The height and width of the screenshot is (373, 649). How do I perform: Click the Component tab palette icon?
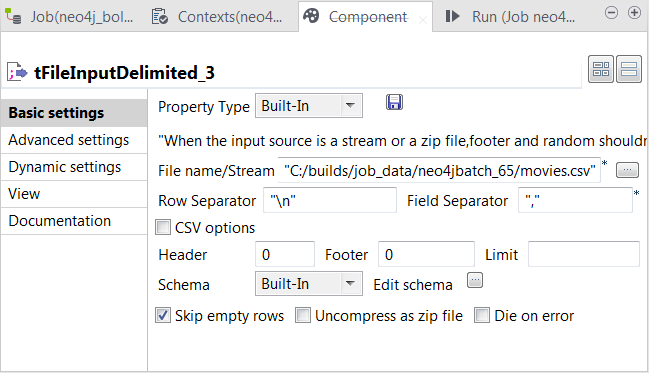pyautogui.click(x=311, y=17)
